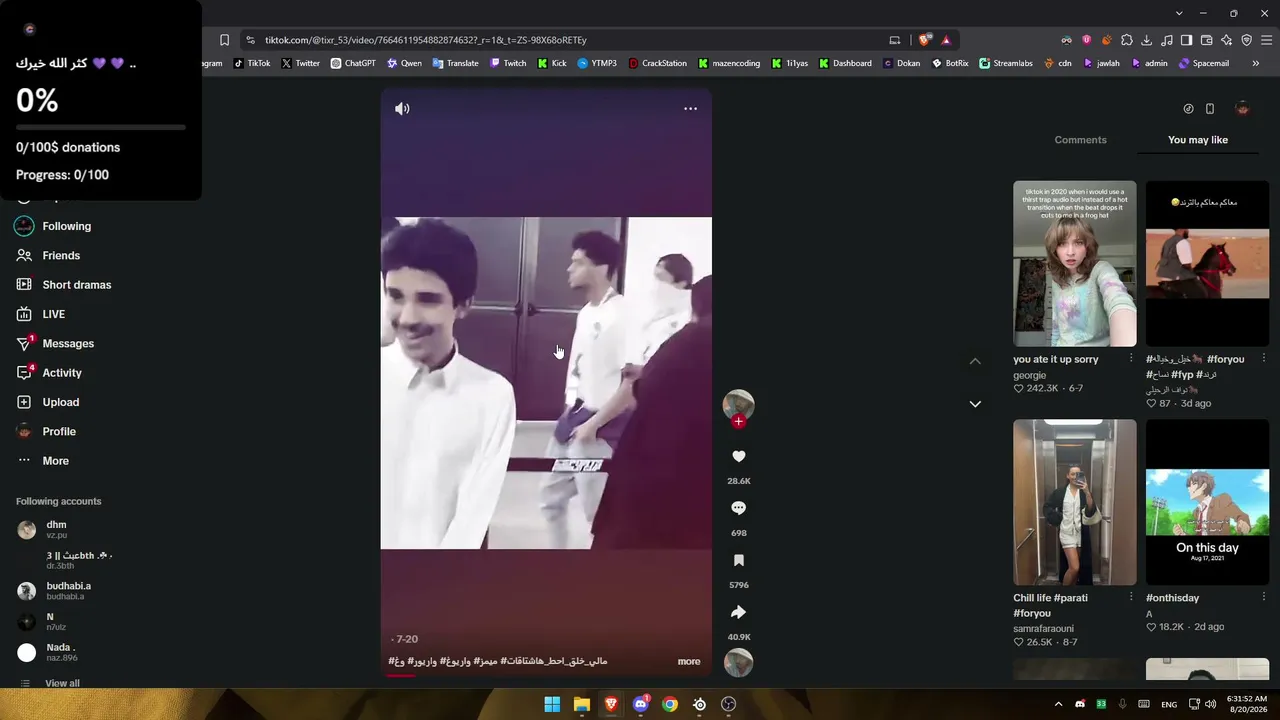This screenshot has height=720, width=1280.
Task: Expand the caption with 'more'
Action: click(689, 661)
